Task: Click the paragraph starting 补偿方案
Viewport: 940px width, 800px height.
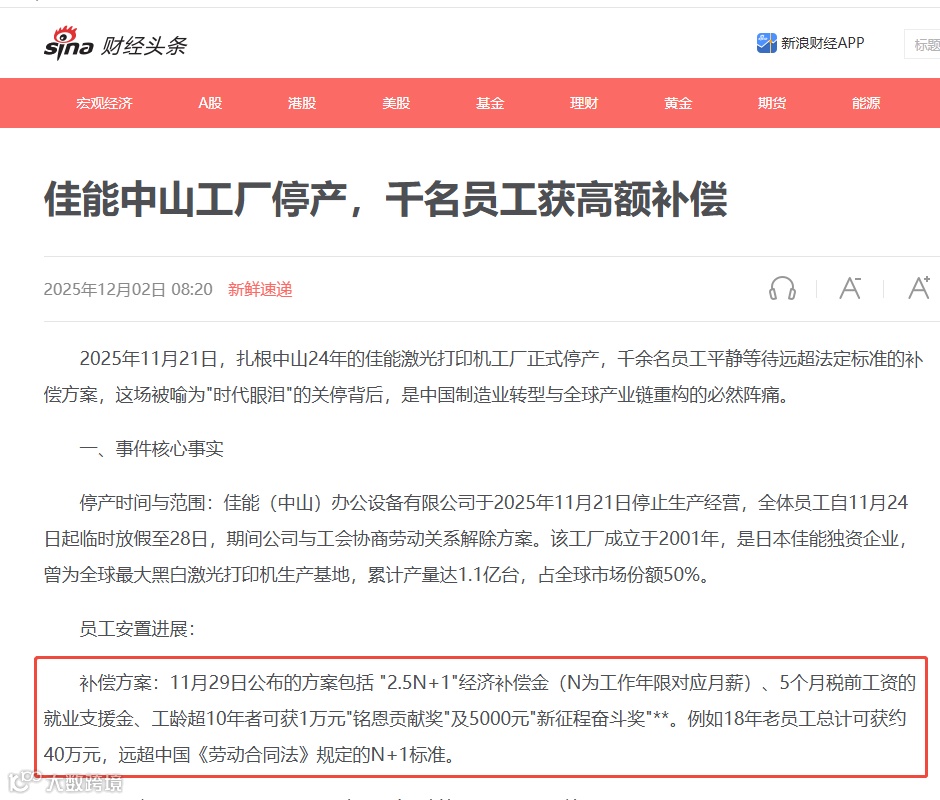Action: pos(480,718)
